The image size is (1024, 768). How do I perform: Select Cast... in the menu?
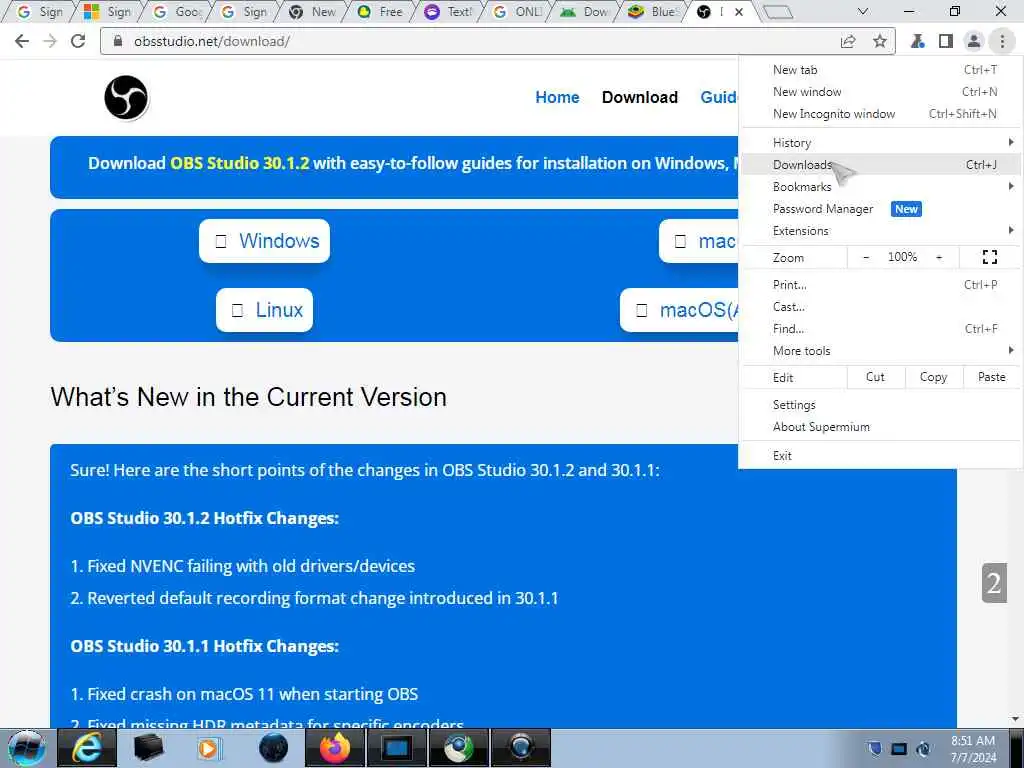click(x=880, y=307)
